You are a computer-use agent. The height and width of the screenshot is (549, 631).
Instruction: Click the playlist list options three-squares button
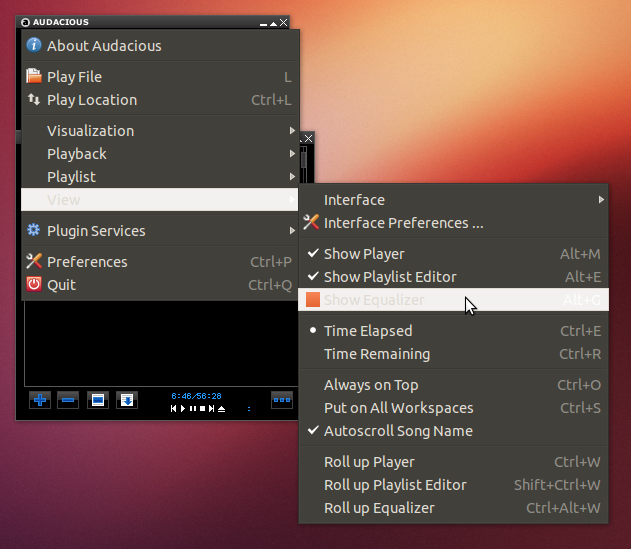pos(282,400)
